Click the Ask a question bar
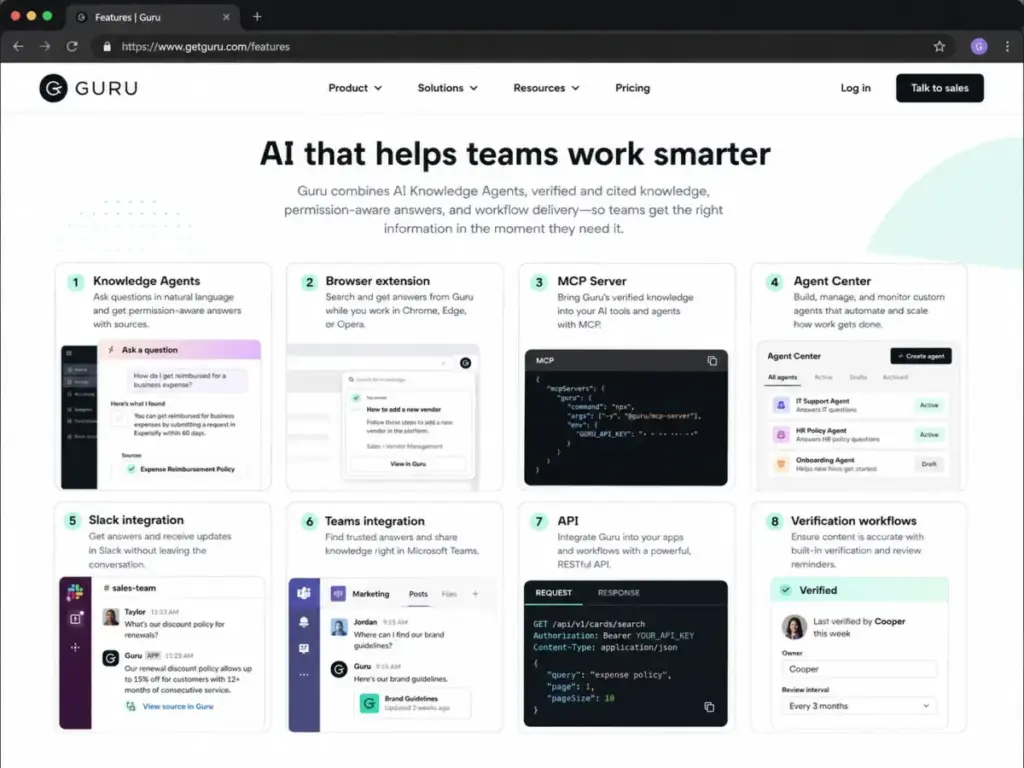The image size is (1024, 768). point(180,350)
